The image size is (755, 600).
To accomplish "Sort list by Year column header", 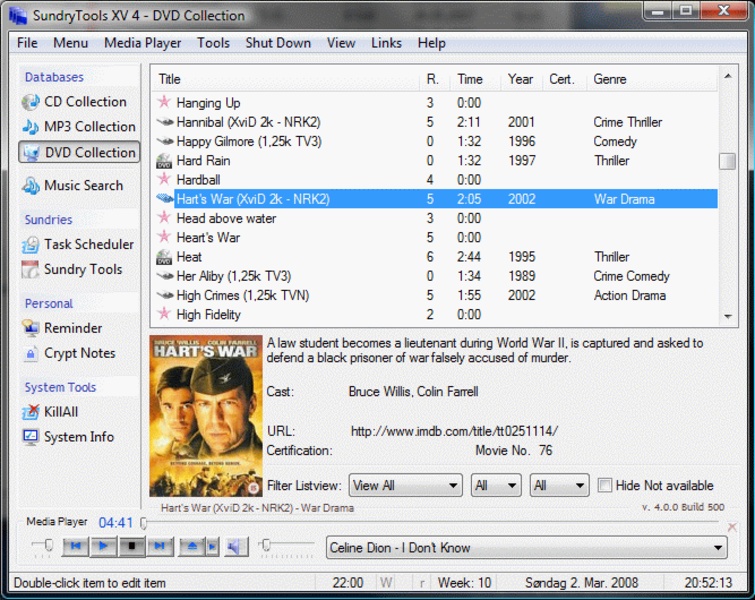I will tap(522, 79).
